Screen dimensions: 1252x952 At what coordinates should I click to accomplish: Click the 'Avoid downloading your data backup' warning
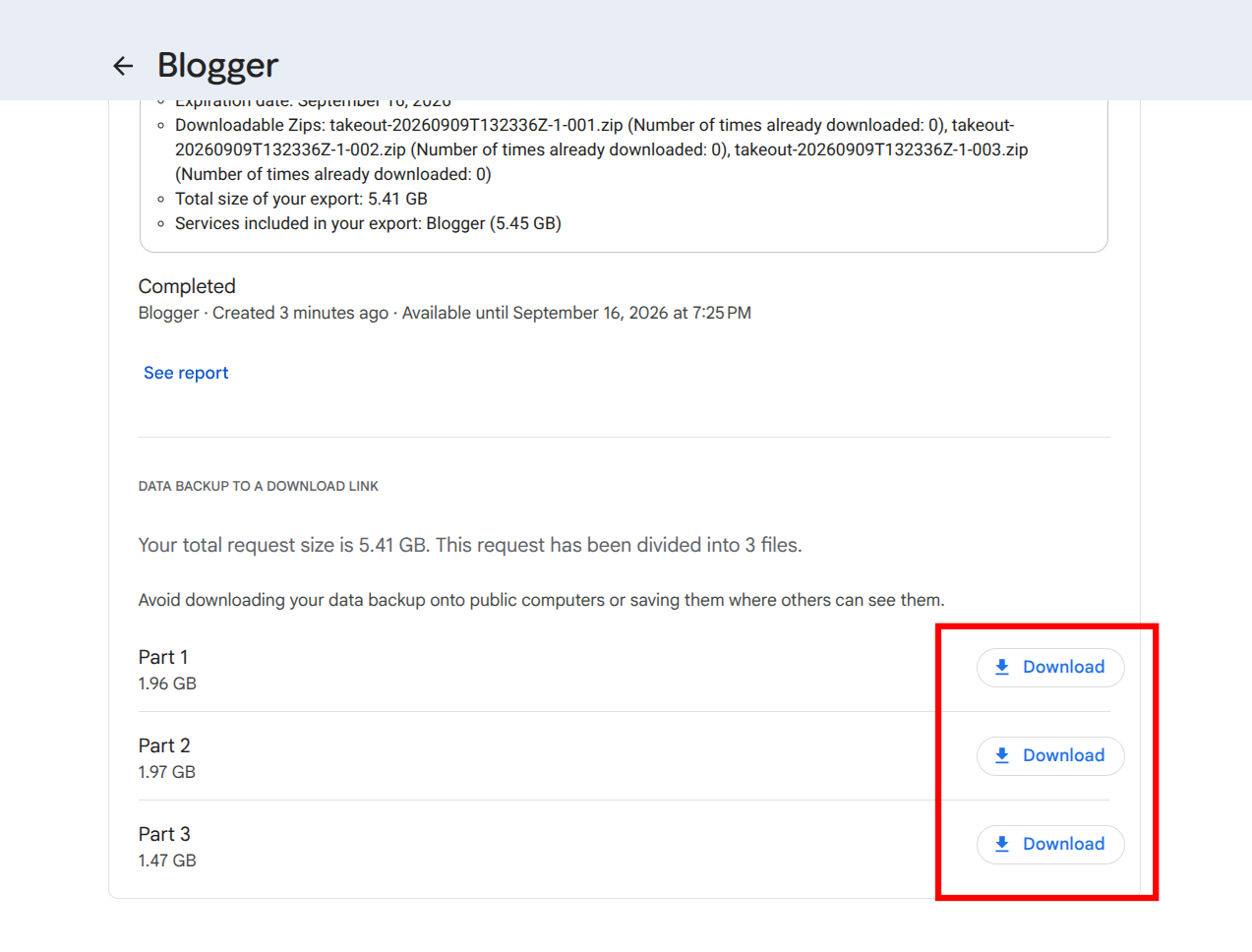[x=541, y=600]
